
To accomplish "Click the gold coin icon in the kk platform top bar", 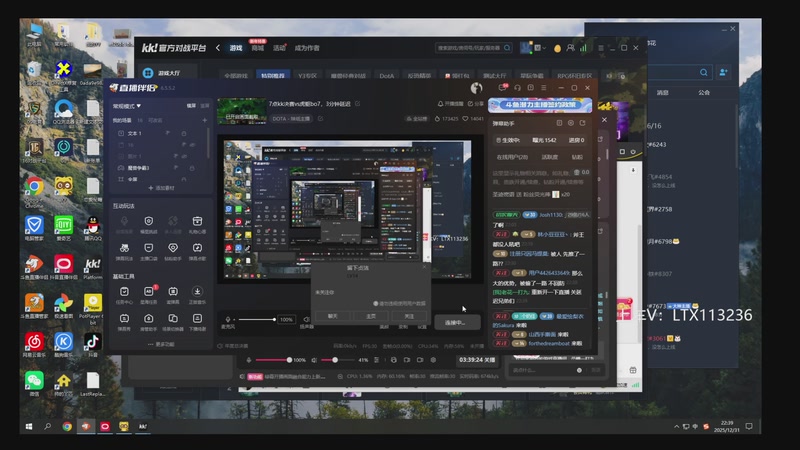I will 557,48.
